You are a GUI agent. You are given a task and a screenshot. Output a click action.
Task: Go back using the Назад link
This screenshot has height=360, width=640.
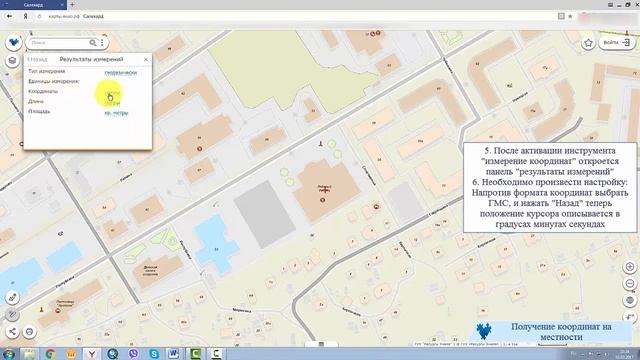(x=38, y=59)
